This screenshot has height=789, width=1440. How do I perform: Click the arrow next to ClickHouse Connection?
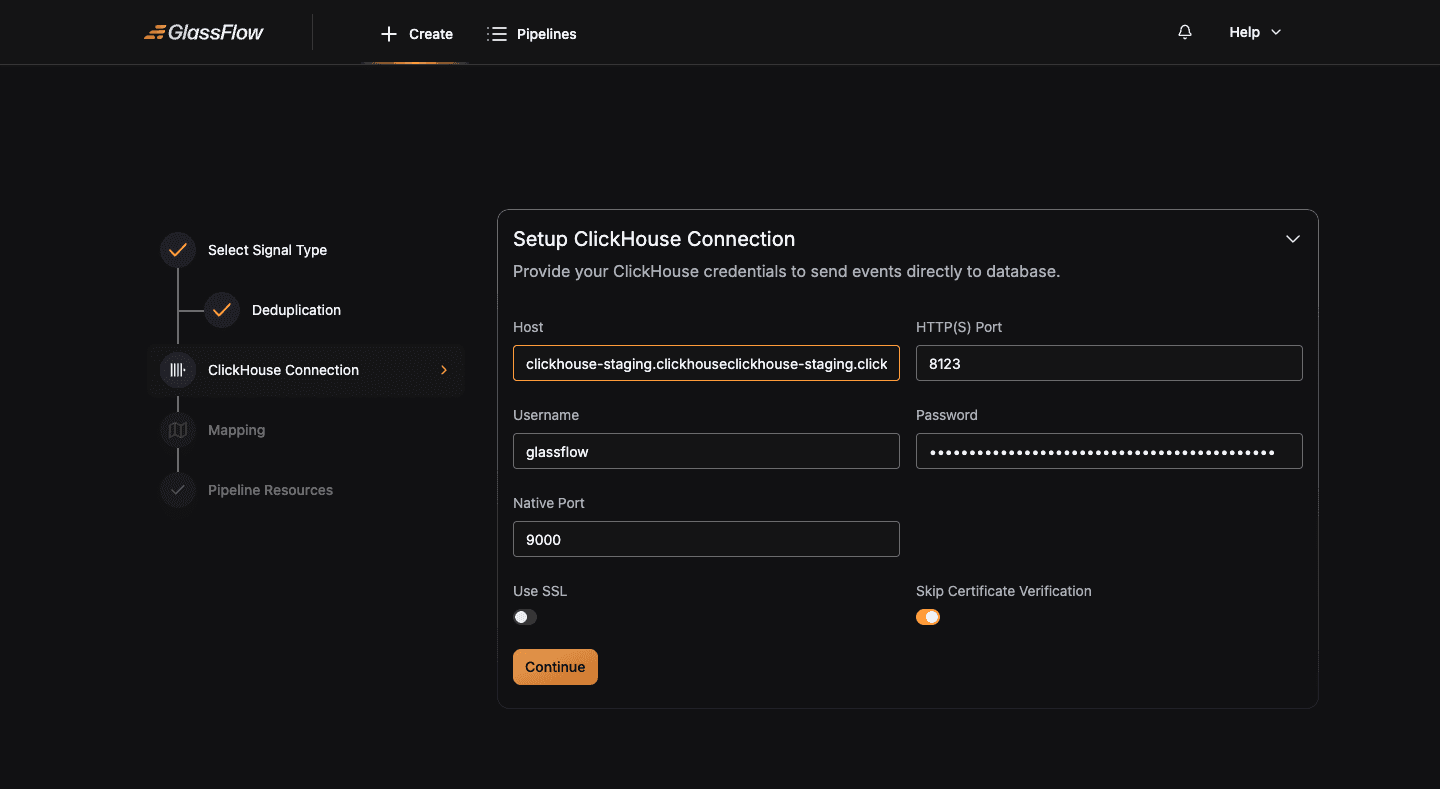tap(444, 370)
